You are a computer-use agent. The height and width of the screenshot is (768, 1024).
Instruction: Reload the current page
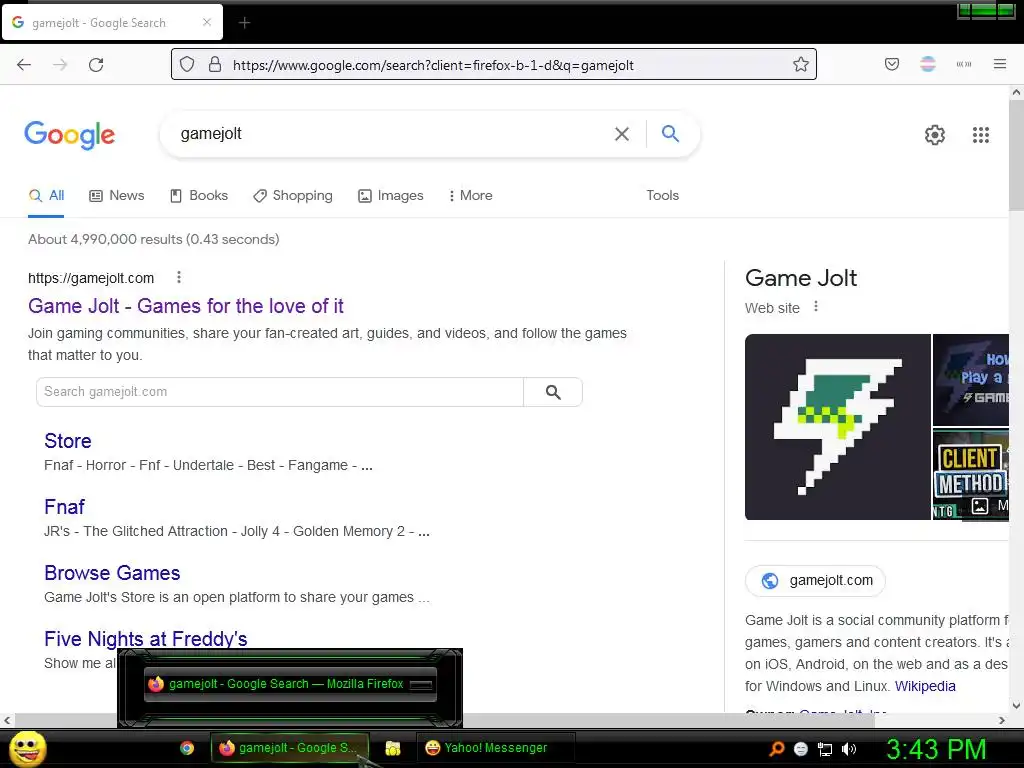click(96, 65)
